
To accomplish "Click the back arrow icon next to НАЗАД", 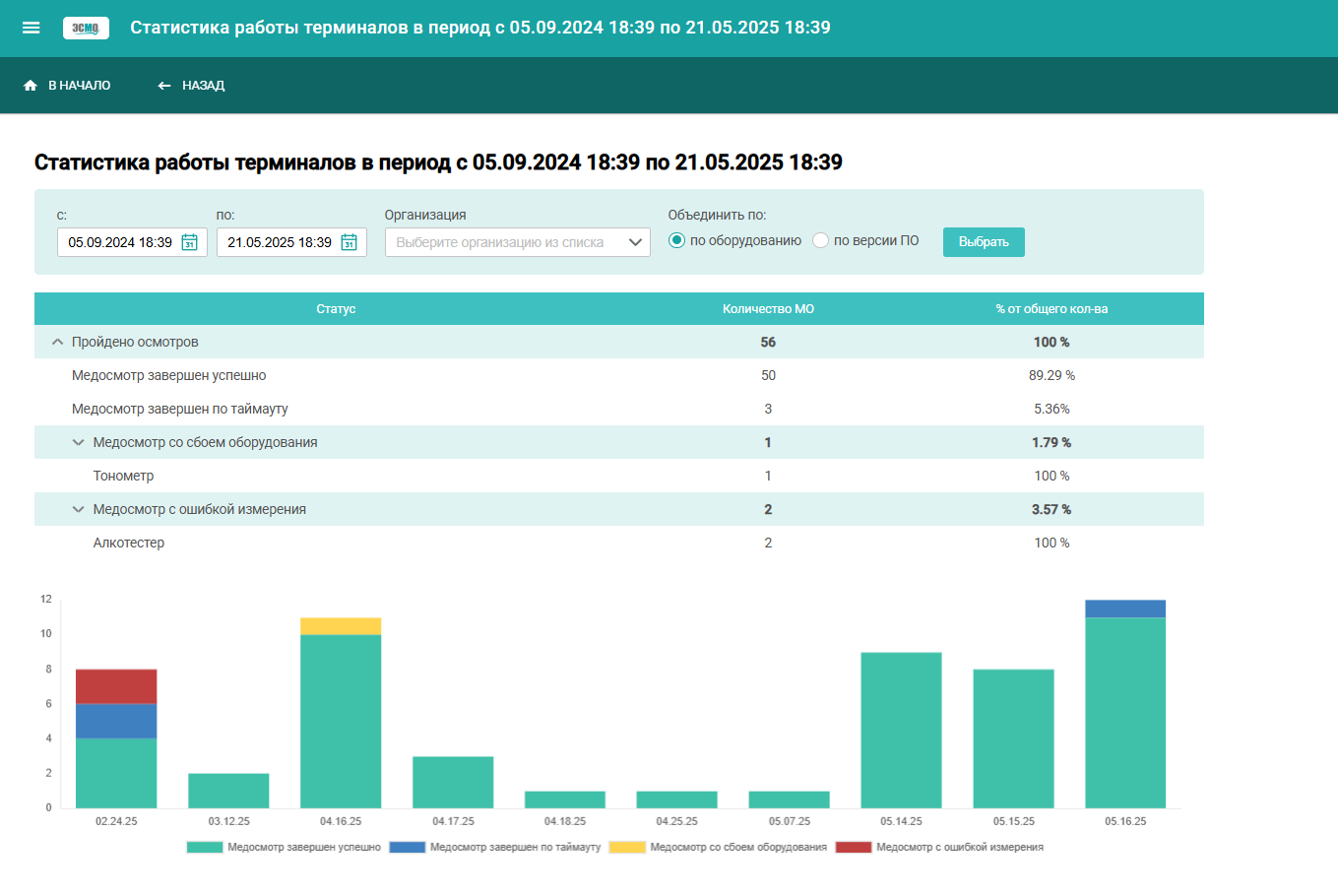I will [164, 86].
